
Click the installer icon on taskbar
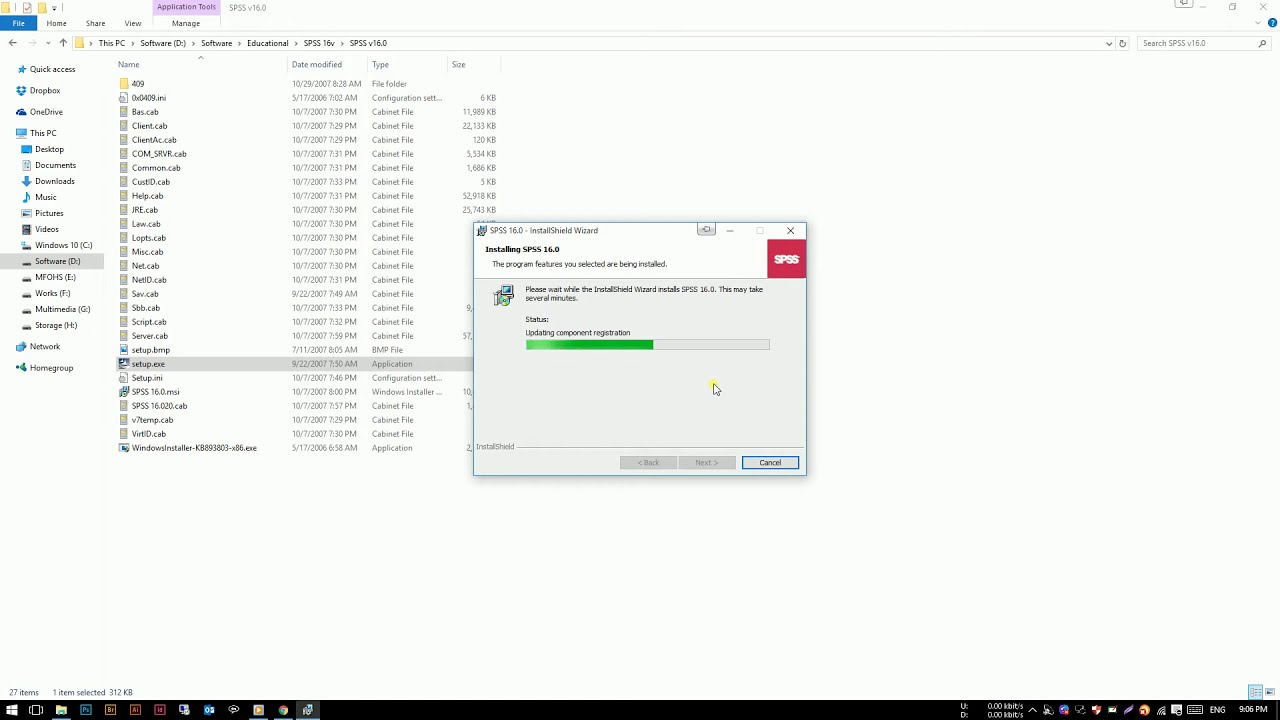pyautogui.click(x=308, y=710)
